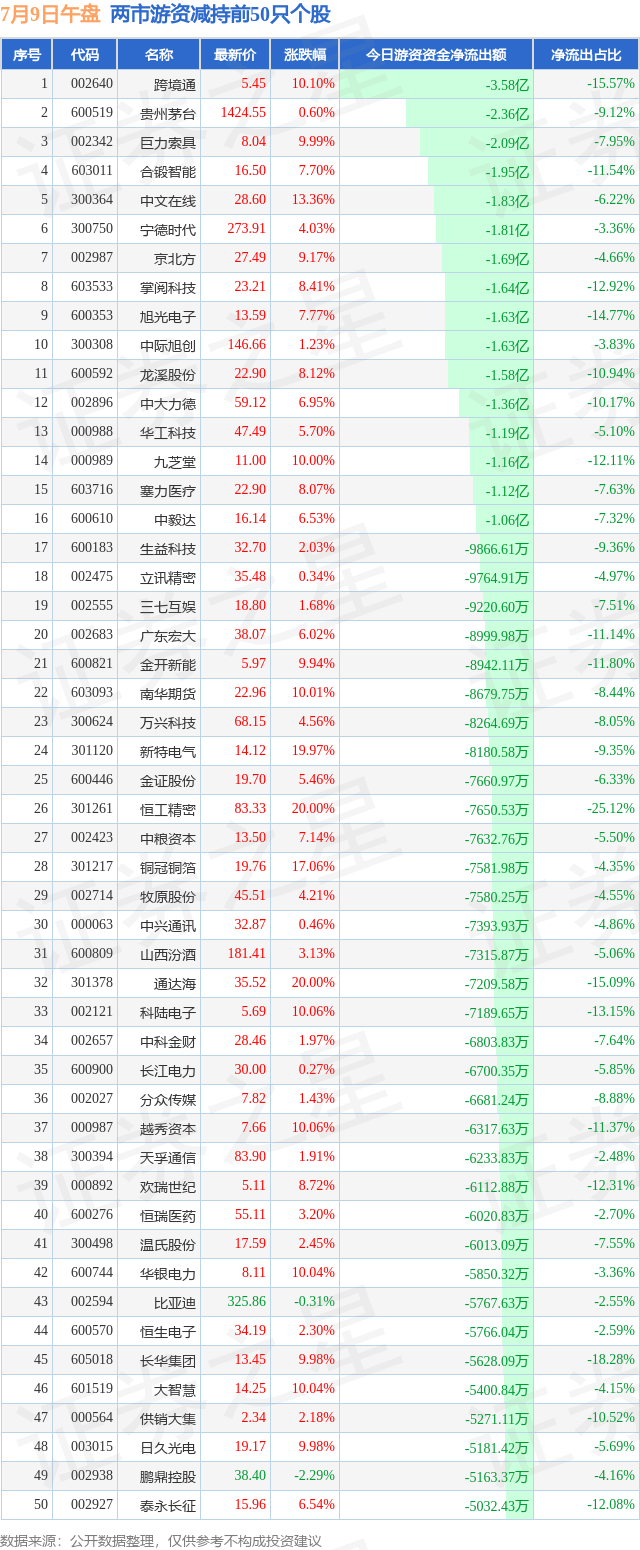The height and width of the screenshot is (1550, 640).
Task: Click the 比亚迪 price 325.86
Action: 246,1302
